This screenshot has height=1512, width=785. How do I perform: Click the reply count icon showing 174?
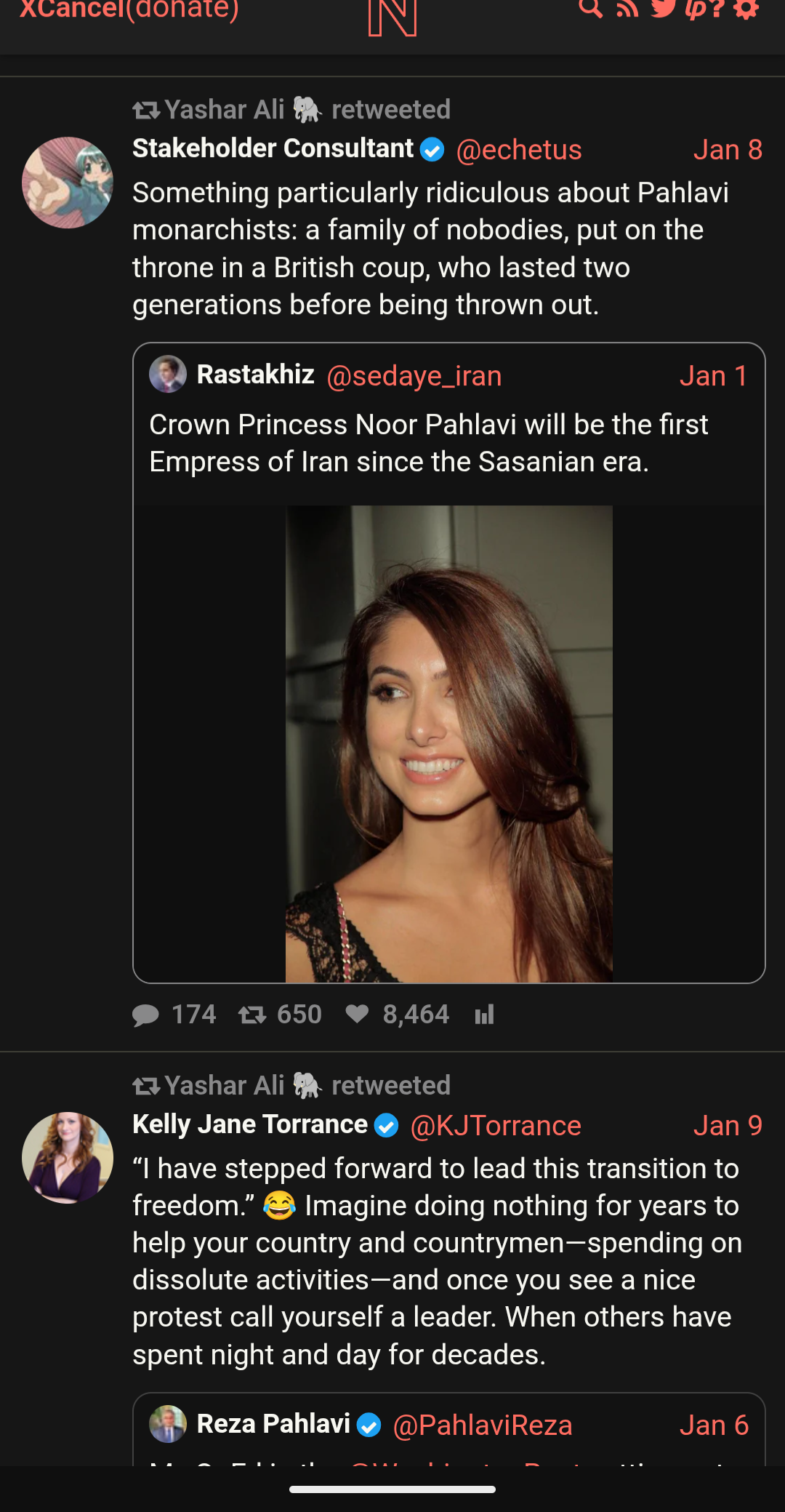point(146,1015)
